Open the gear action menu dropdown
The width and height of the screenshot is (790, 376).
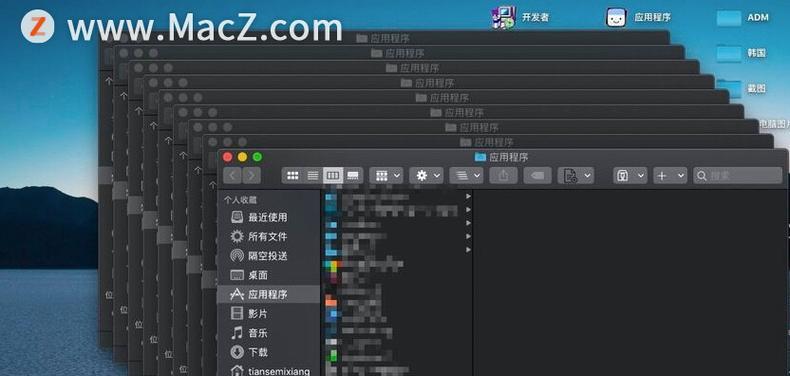(x=426, y=175)
